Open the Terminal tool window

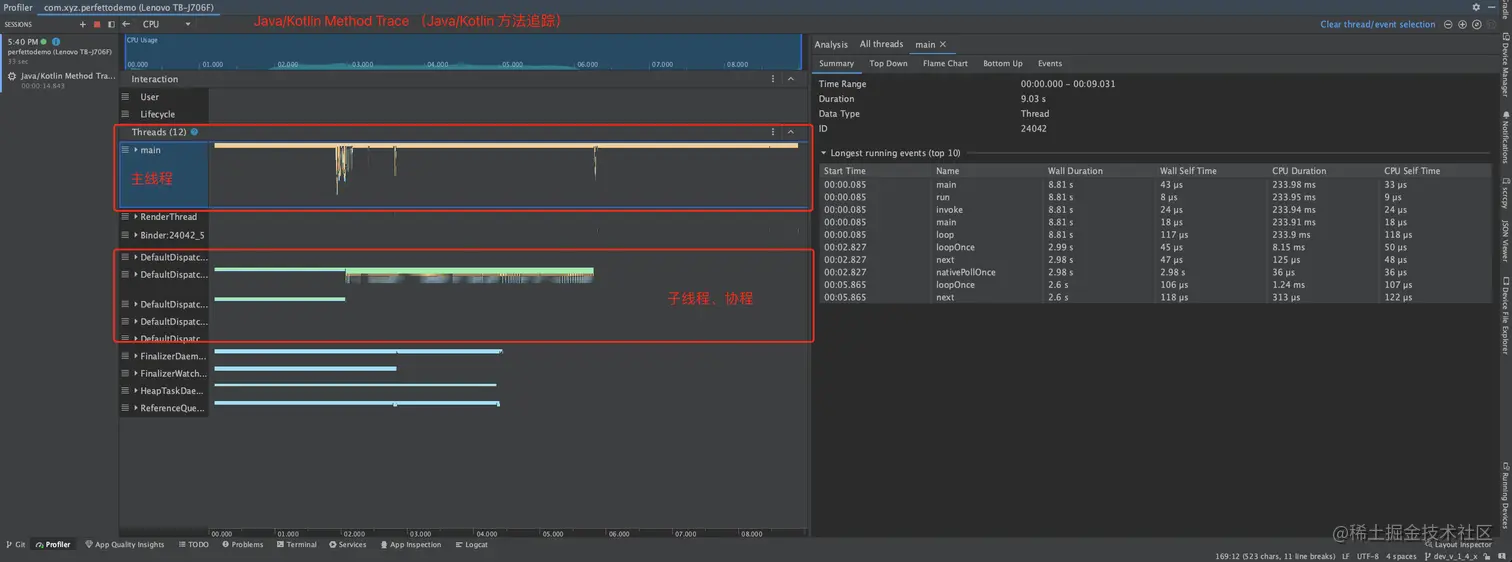296,545
